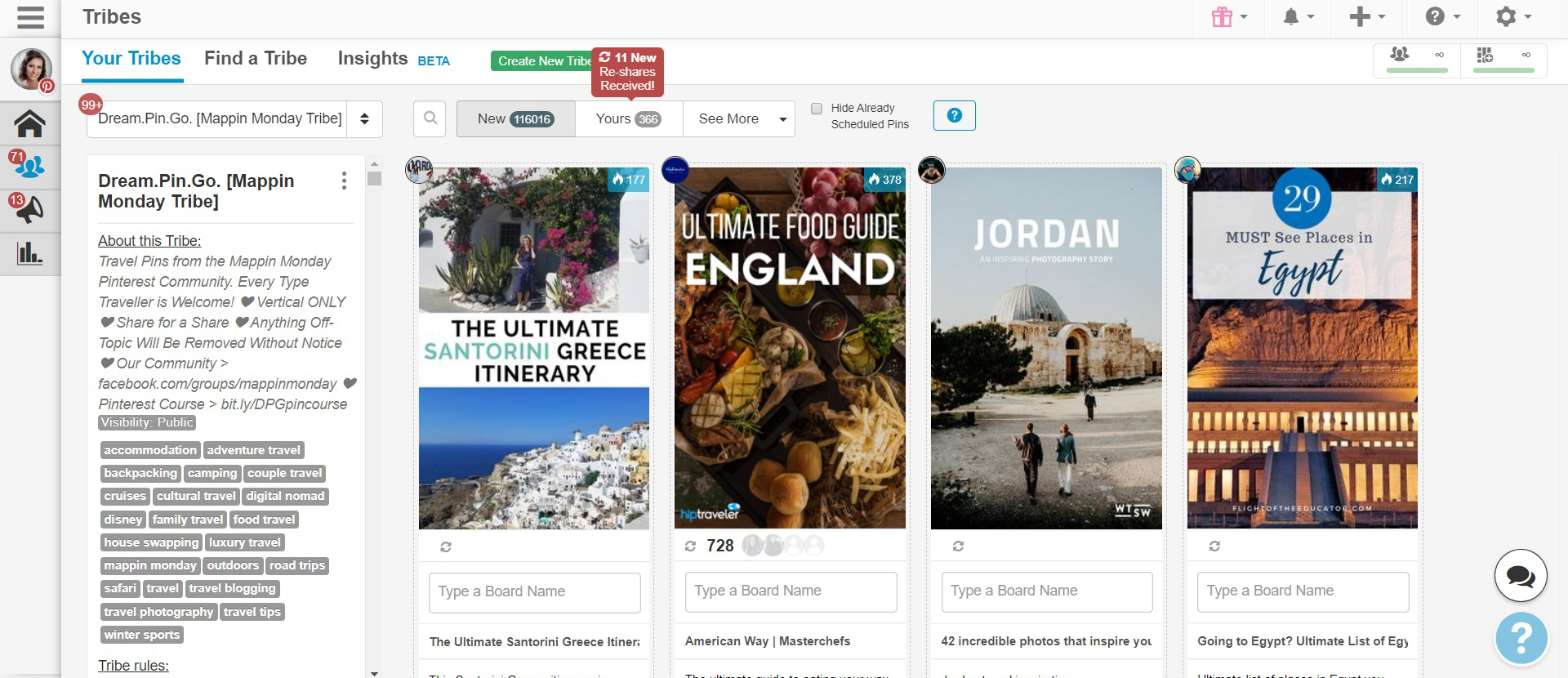Click re-share icon under Jordan pin
This screenshot has width=1568, height=678.
[958, 546]
